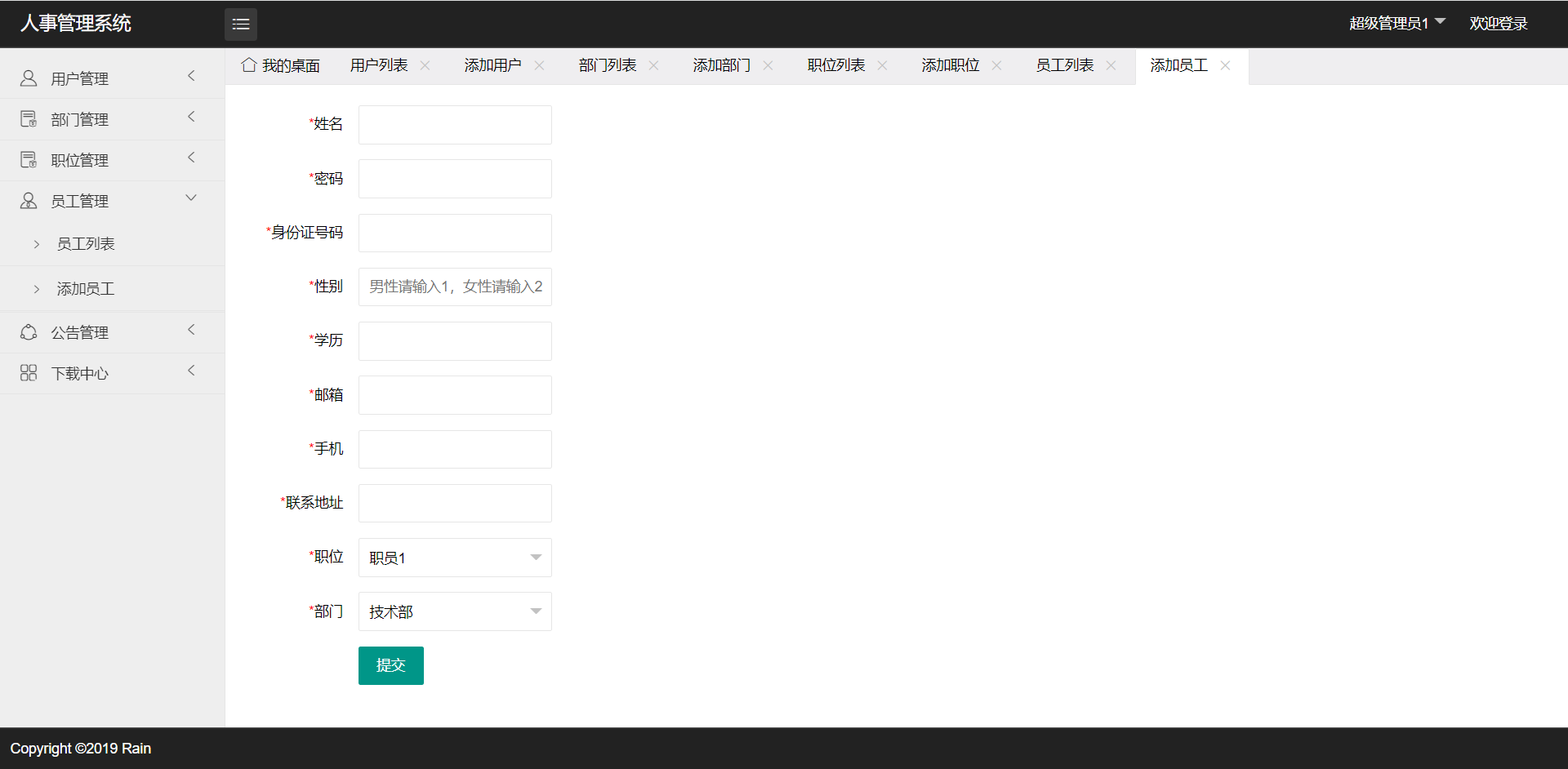
Task: Close the 添加职位 tab
Action: [996, 65]
